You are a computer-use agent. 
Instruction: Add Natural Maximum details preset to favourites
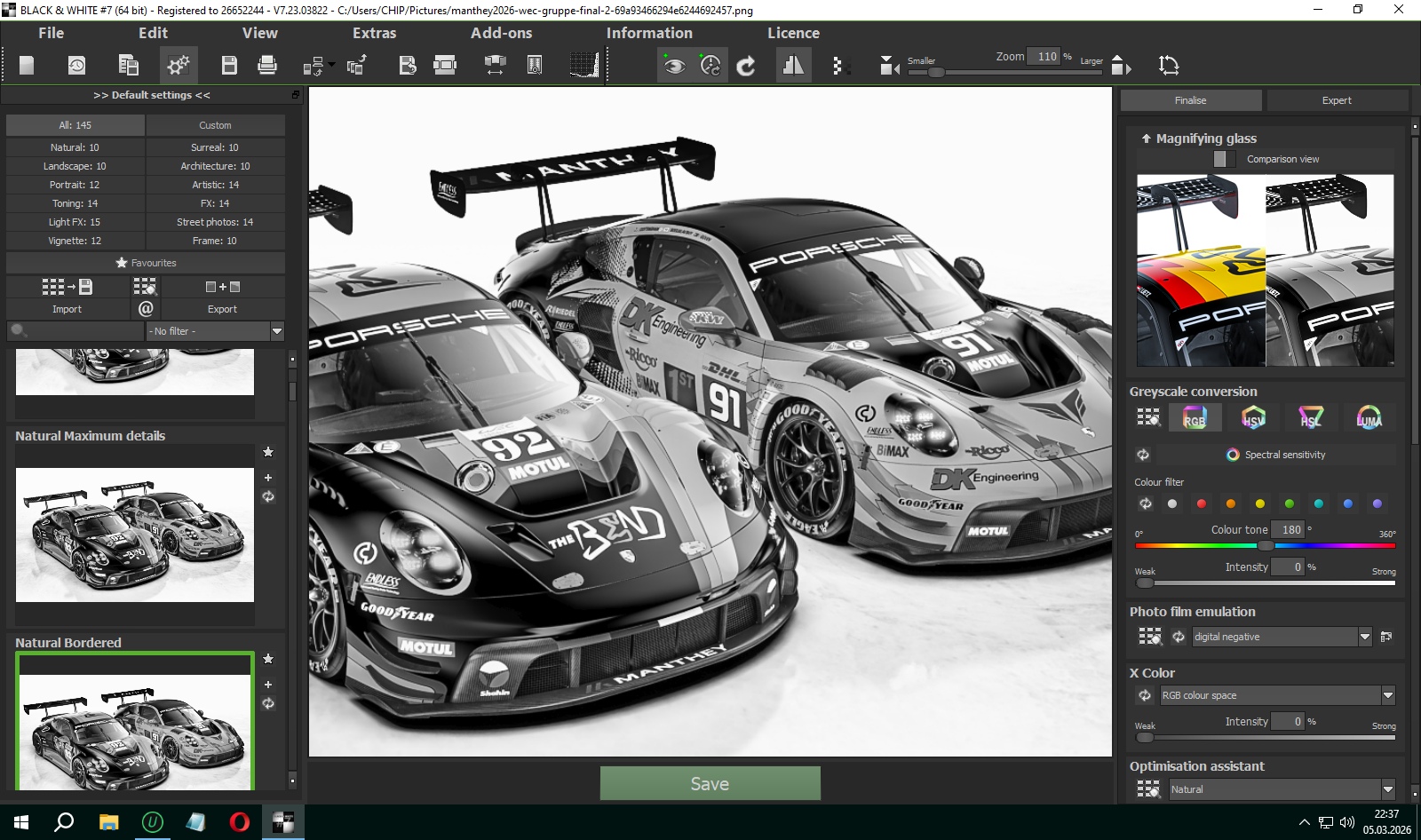tap(268, 452)
